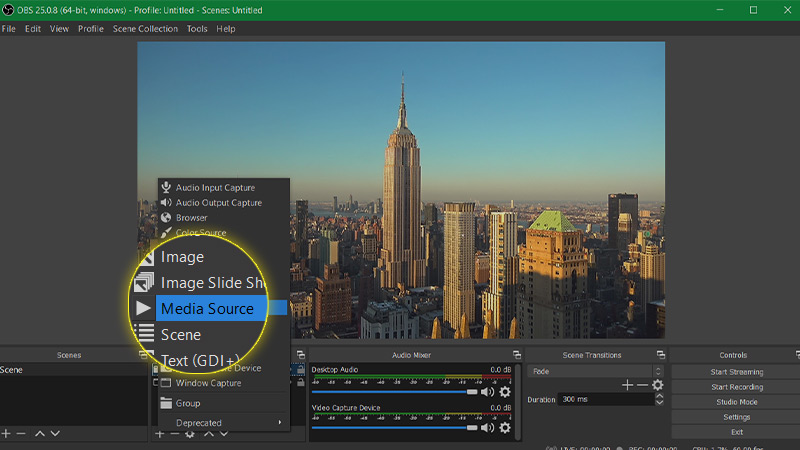Screen dimensions: 800x450
Task: Click the Image Slide Show icon
Action: [144, 282]
